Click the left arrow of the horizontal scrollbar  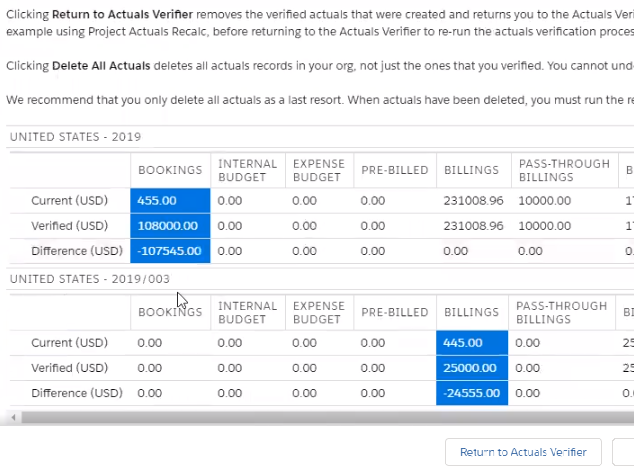[x=9, y=417]
